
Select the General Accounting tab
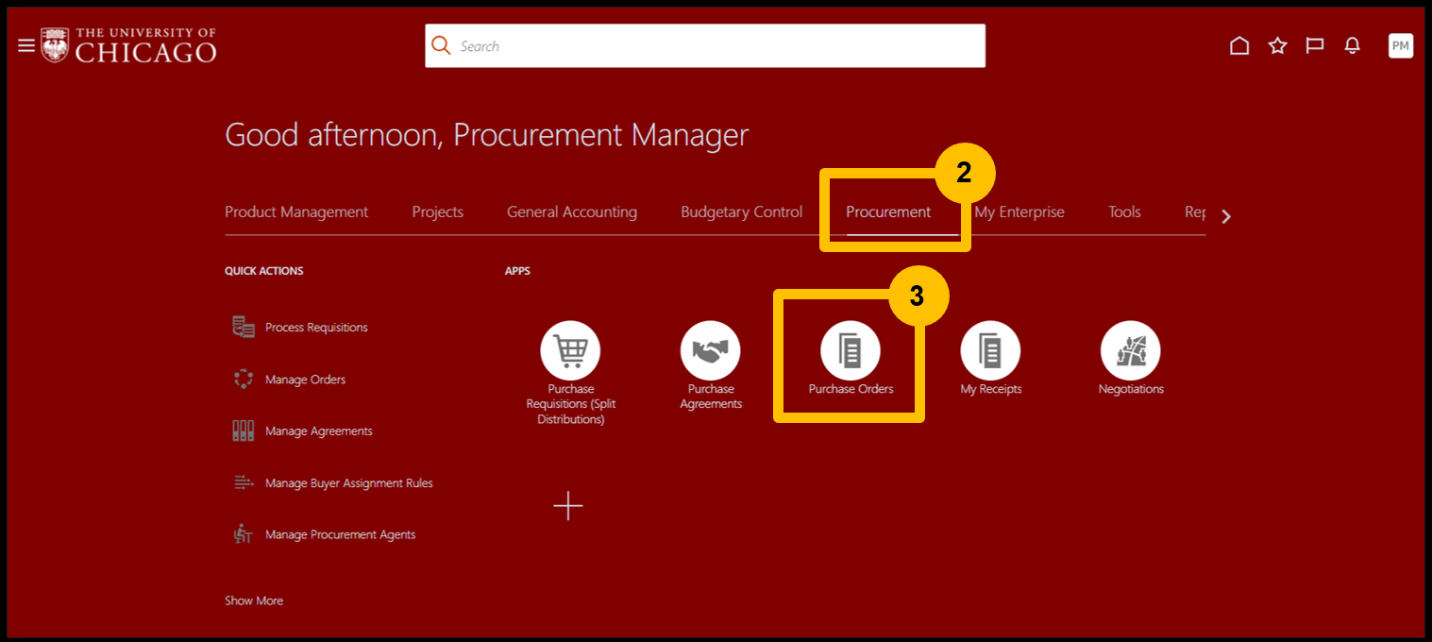571,212
